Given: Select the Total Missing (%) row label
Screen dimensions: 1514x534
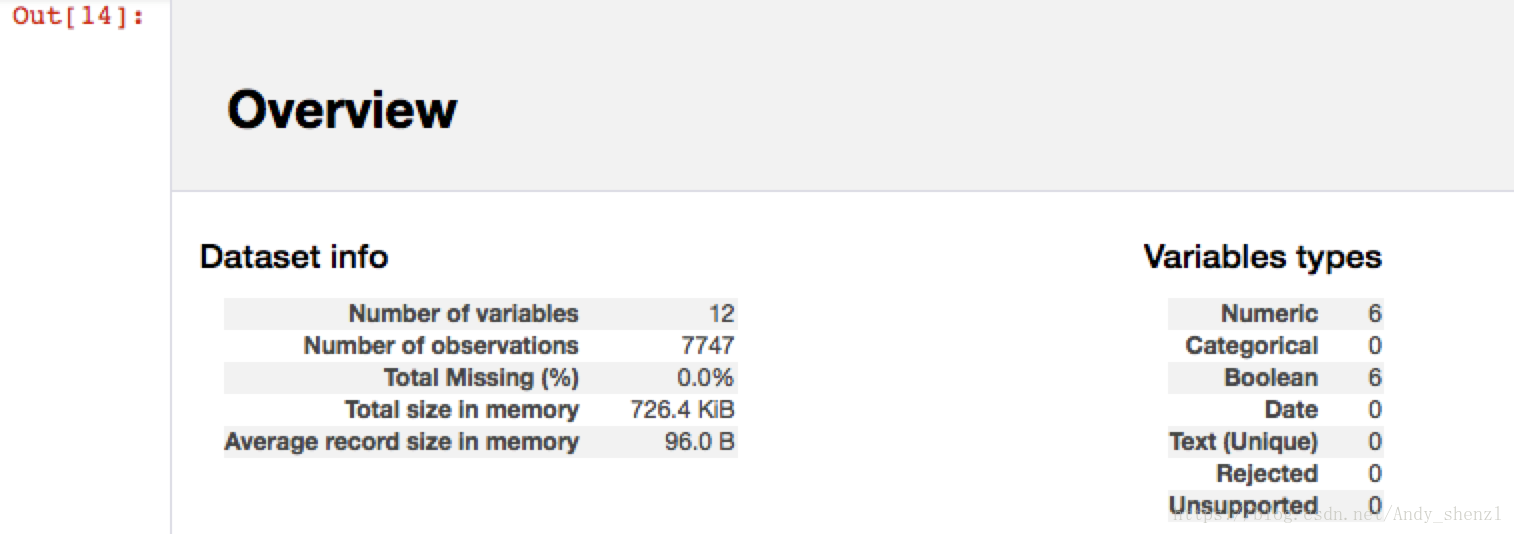Looking at the screenshot, I should [x=482, y=377].
